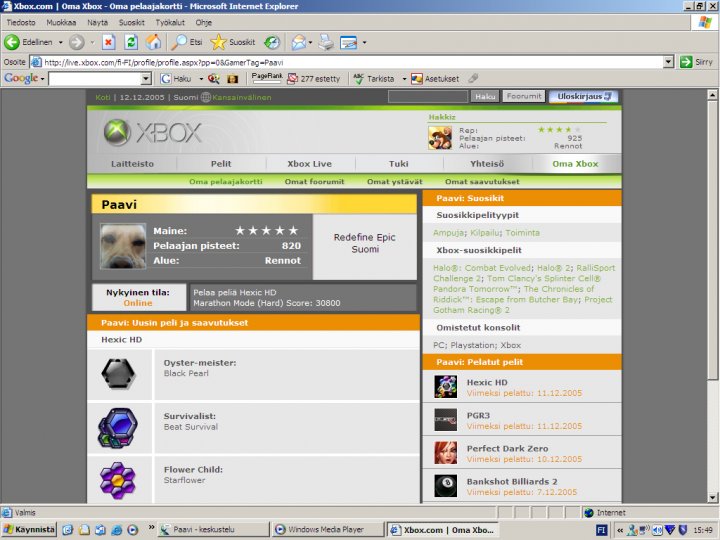Viewport: 720px width, 540px height.
Task: Open the Näytä menu
Action: click(97, 22)
